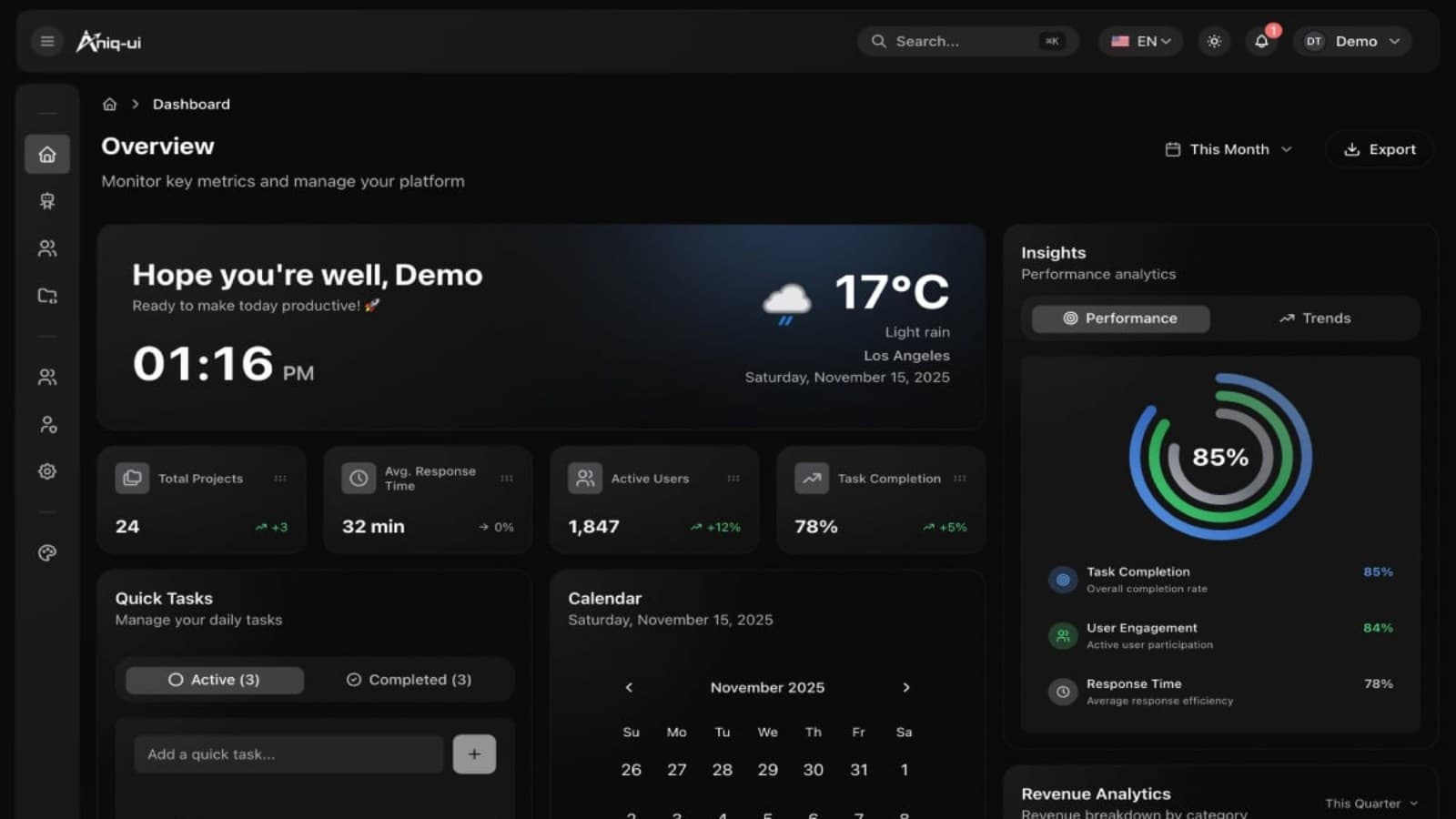
Task: Click the Total Projects card drag handle
Action: [280, 478]
